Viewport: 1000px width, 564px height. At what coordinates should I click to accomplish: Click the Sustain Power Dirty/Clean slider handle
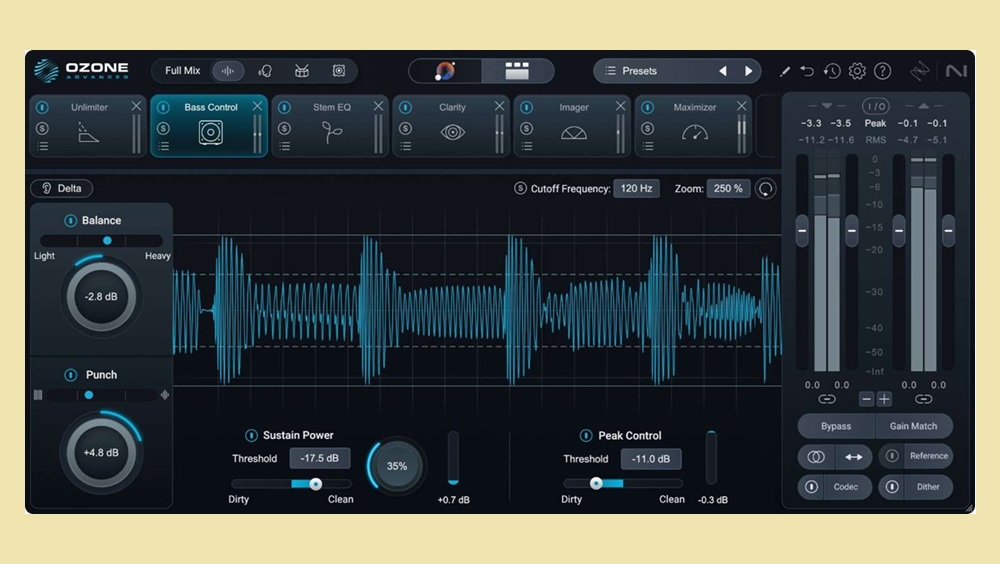point(315,483)
